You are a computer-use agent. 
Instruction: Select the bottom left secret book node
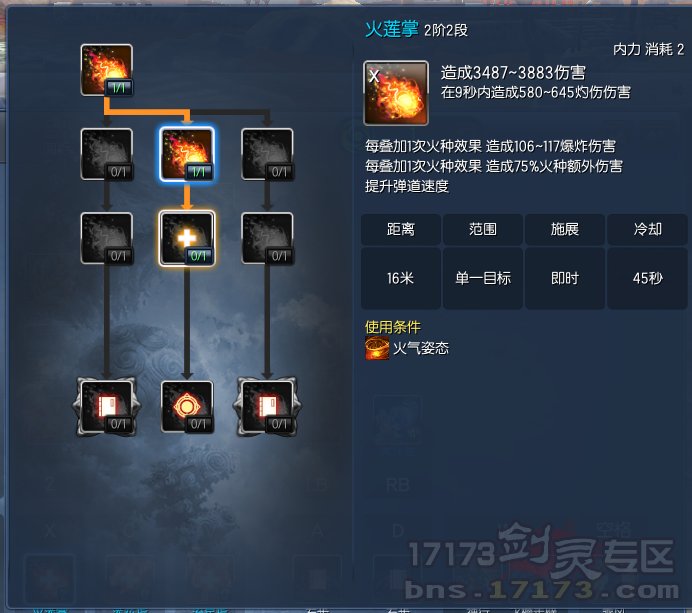(106, 406)
